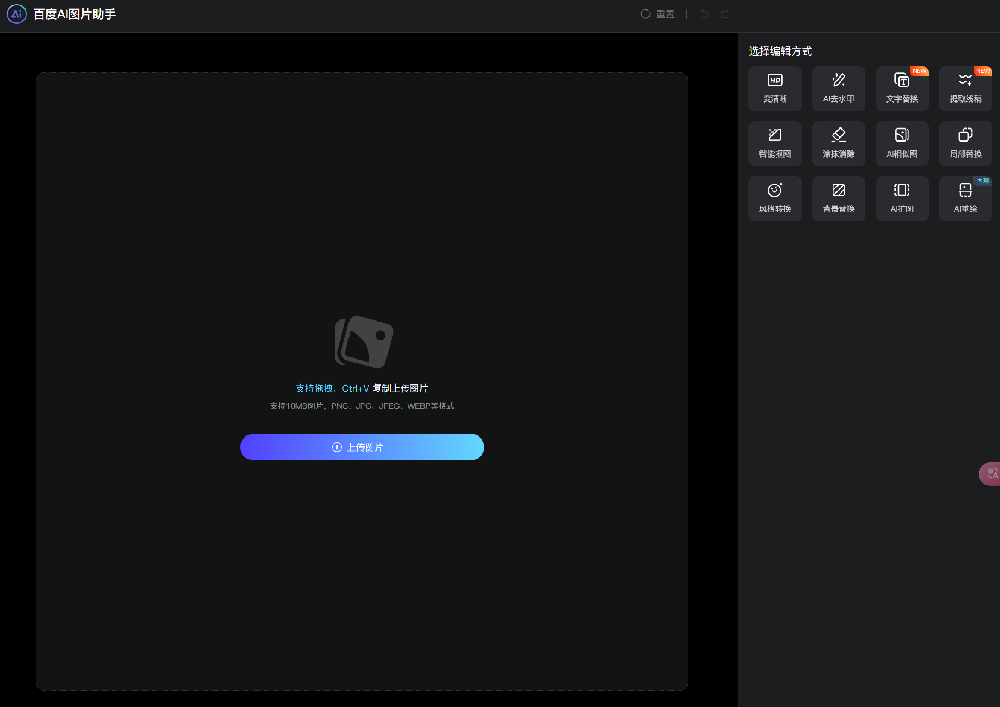Select the AI扩图 image expand tool
The image size is (1000, 707).
tap(902, 198)
